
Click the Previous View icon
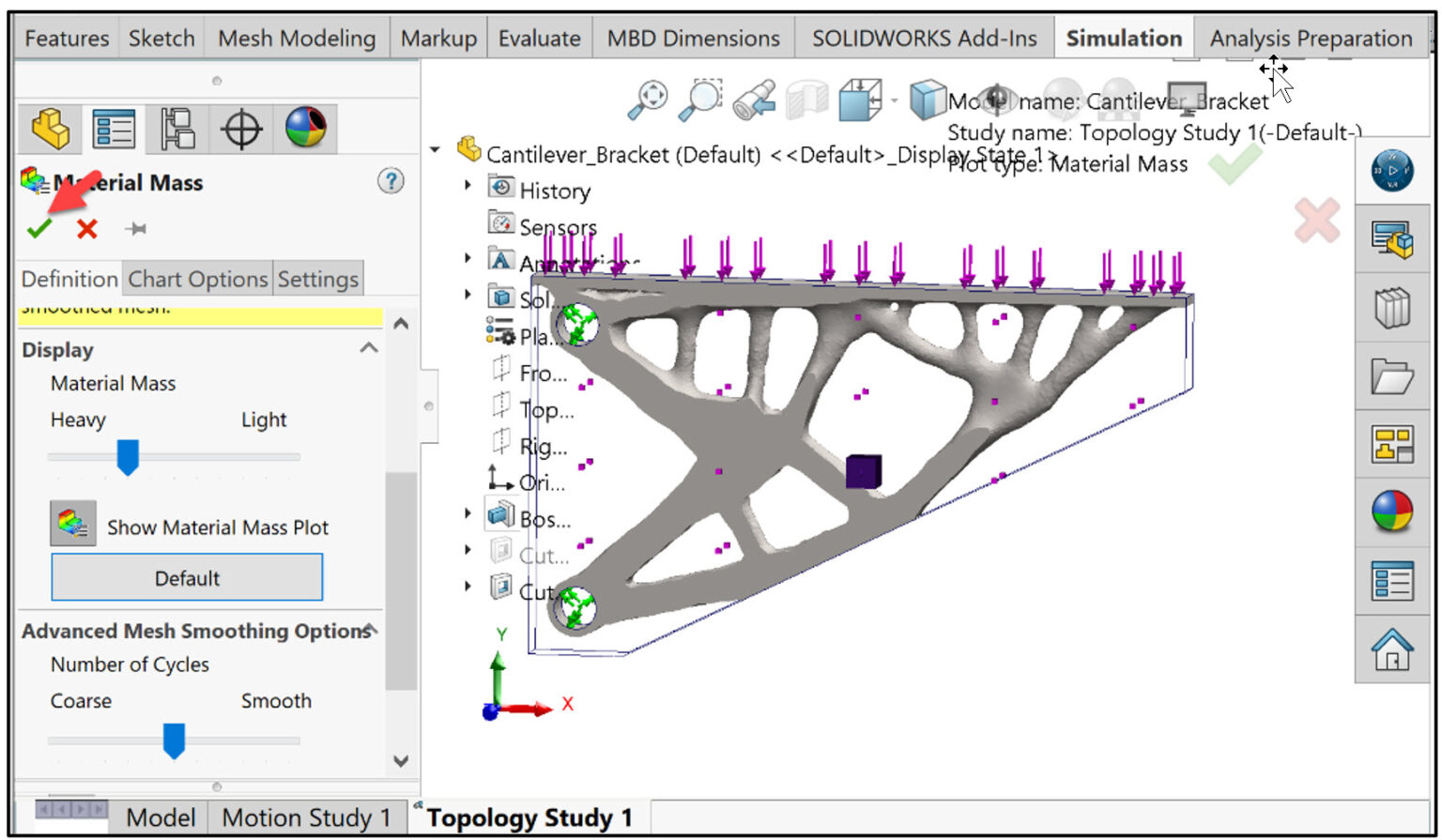click(x=754, y=98)
